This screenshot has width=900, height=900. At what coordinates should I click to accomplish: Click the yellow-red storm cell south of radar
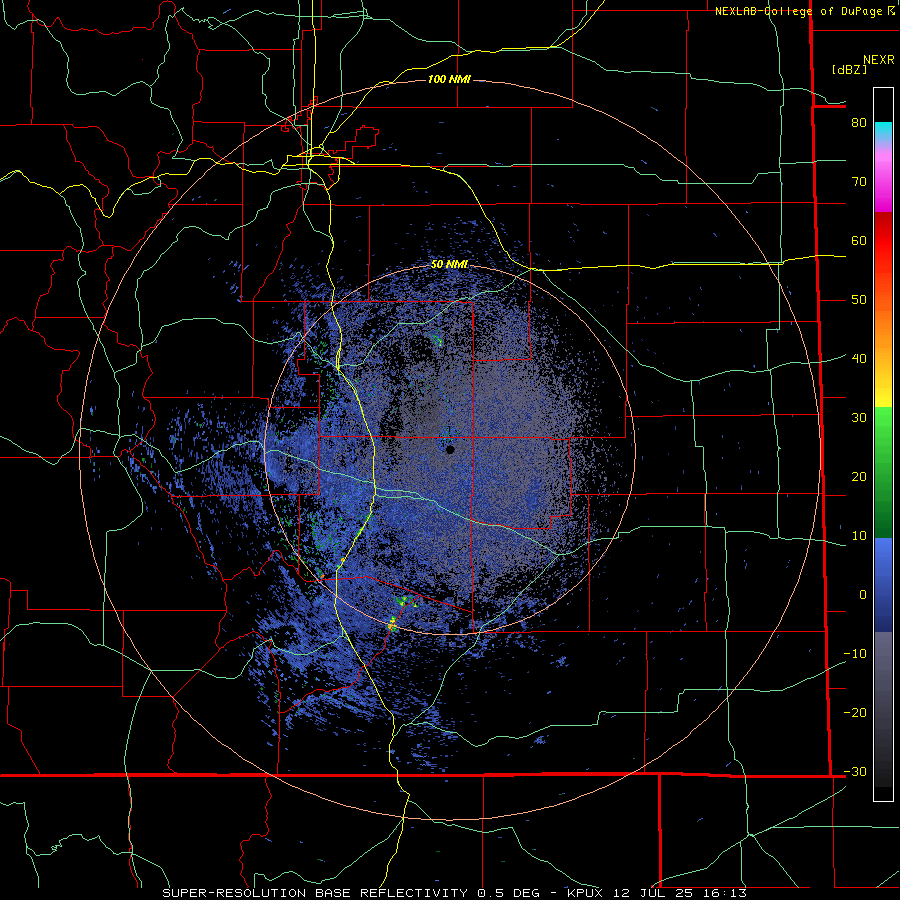click(392, 624)
